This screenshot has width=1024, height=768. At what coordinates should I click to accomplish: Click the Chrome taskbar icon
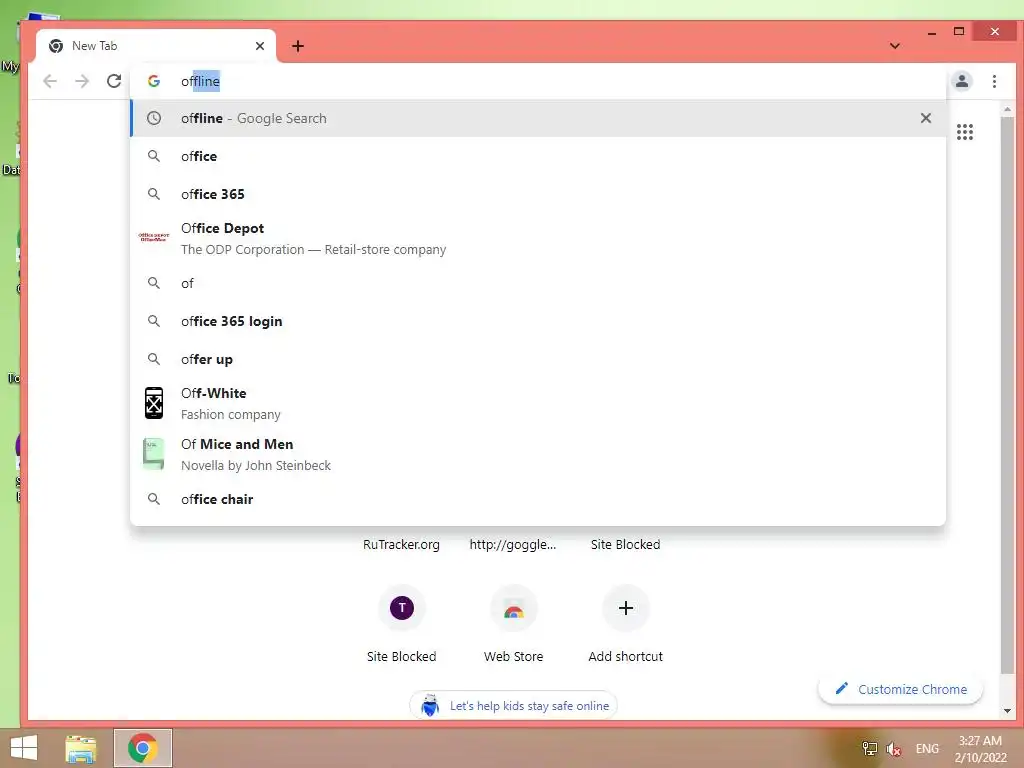coord(143,748)
